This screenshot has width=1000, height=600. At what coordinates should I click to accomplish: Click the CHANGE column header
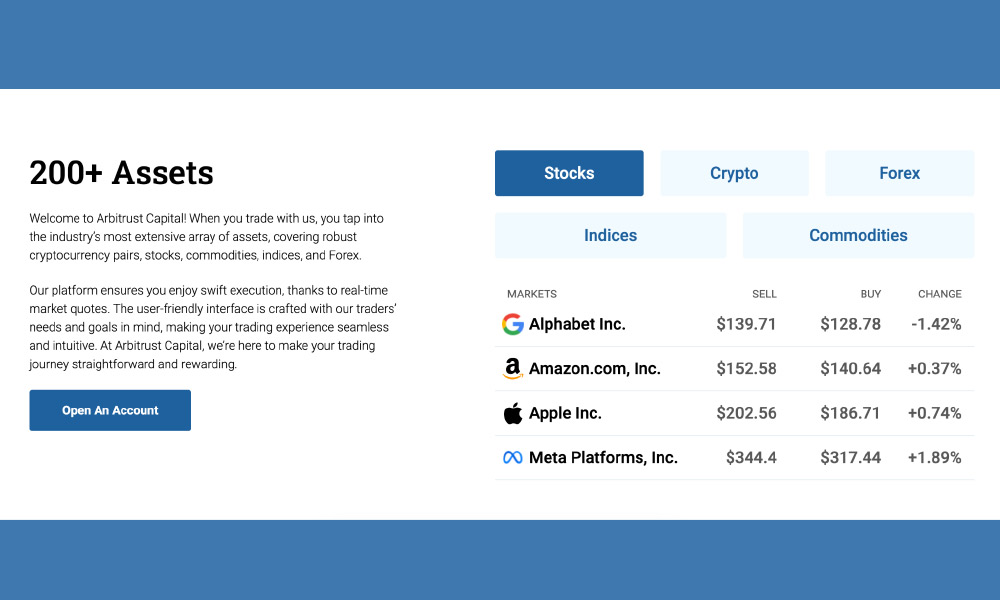click(939, 293)
